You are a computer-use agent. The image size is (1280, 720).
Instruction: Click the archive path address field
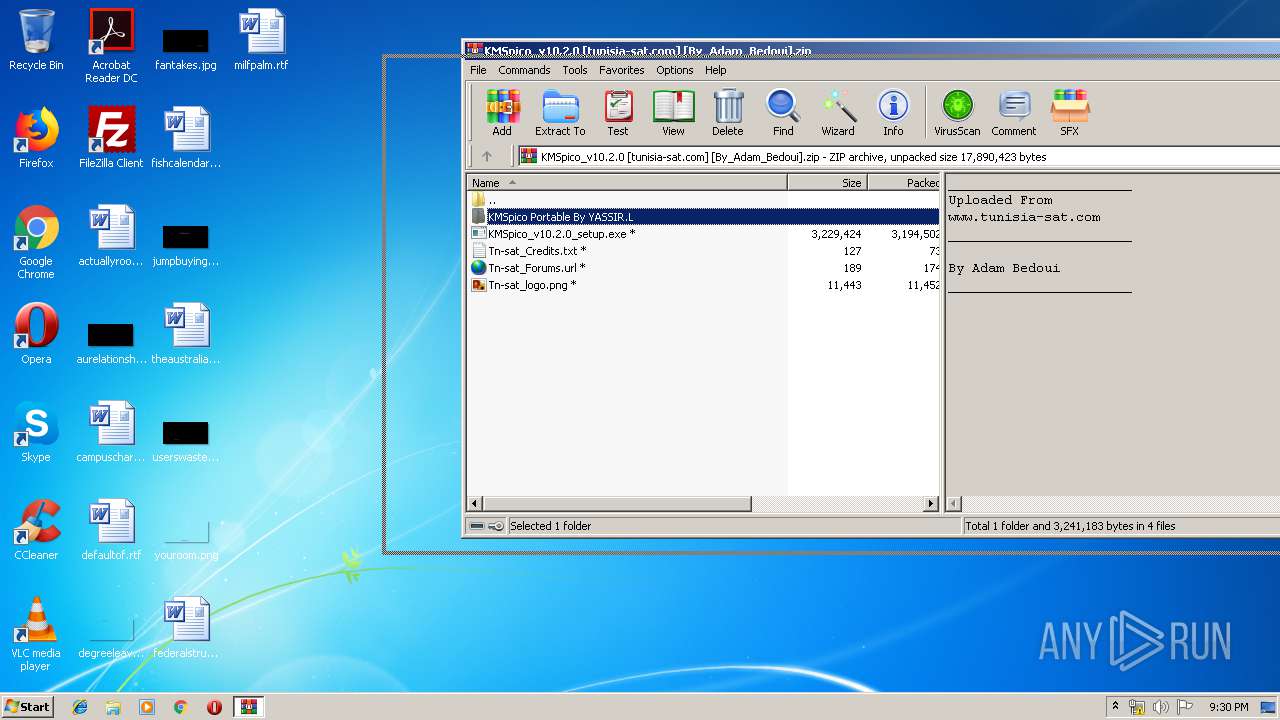[x=898, y=156]
